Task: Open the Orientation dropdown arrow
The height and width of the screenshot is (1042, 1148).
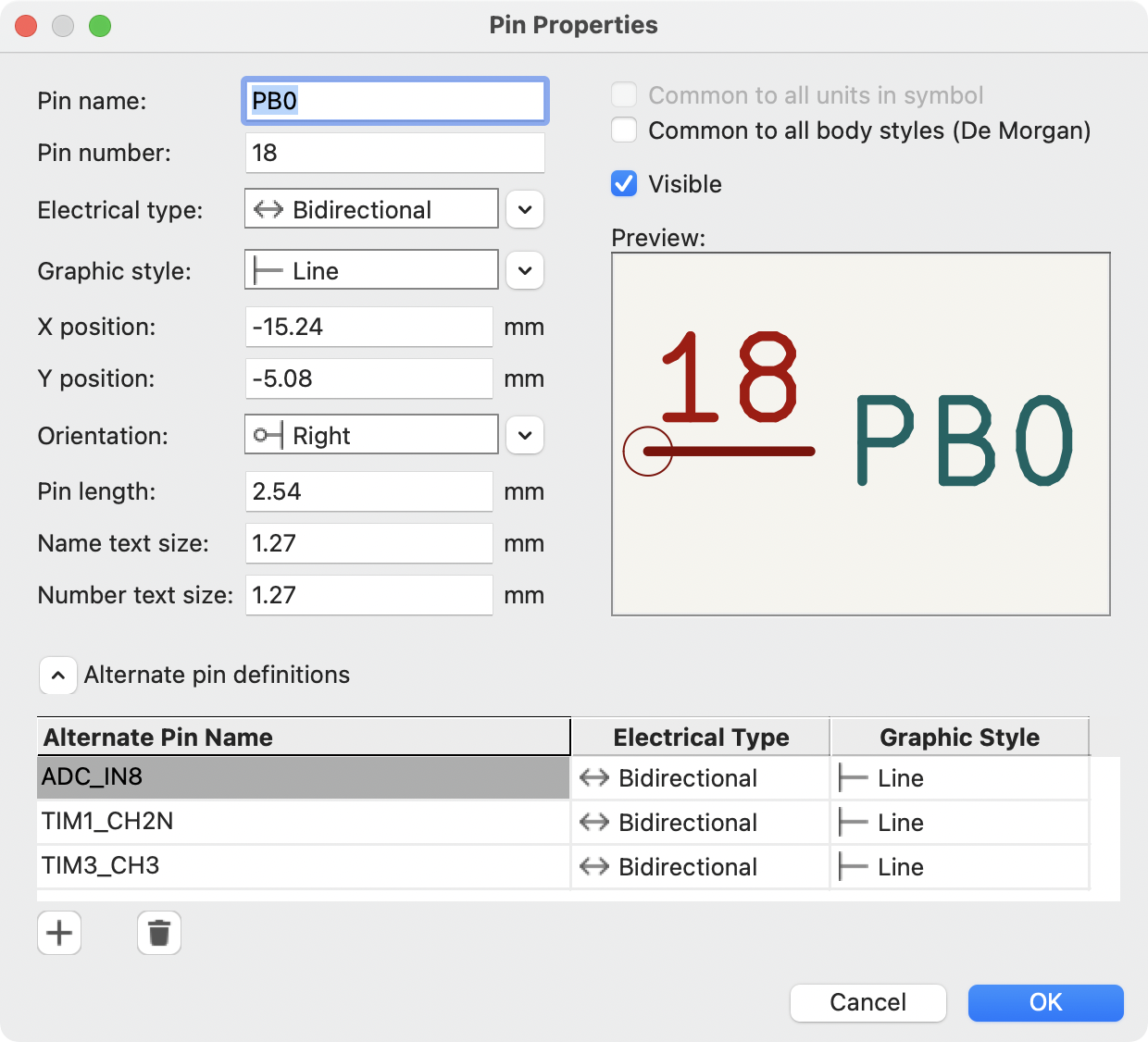Action: pyautogui.click(x=525, y=436)
